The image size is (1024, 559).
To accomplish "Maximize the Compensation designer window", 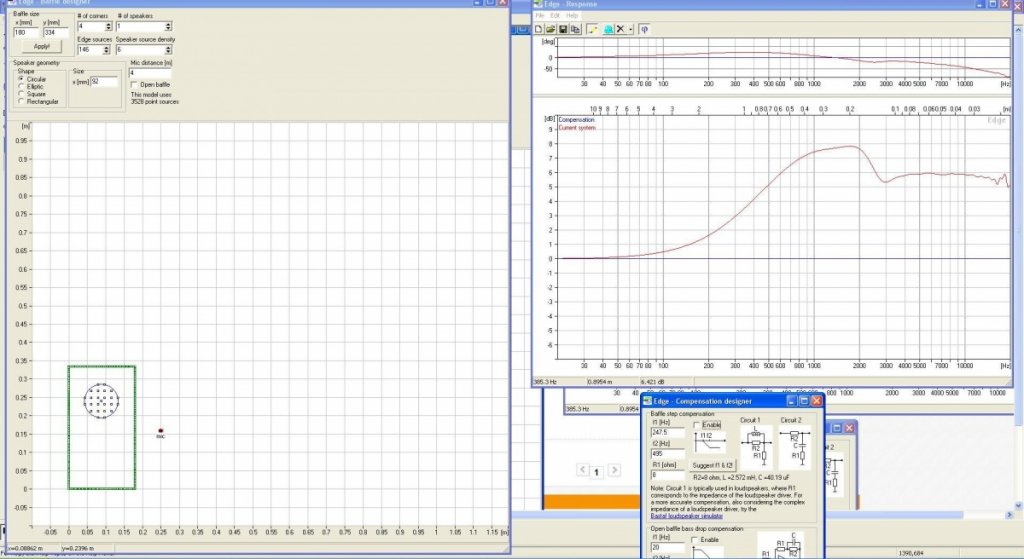I will coord(804,401).
